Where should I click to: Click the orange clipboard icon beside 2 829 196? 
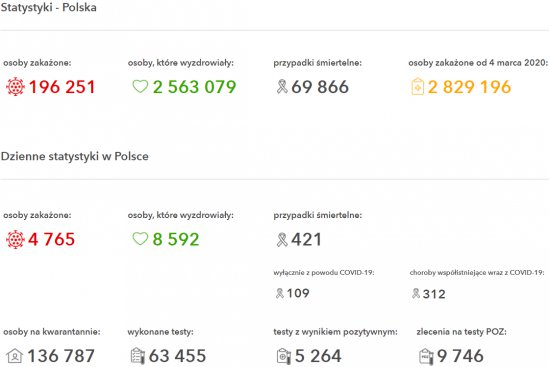417,87
